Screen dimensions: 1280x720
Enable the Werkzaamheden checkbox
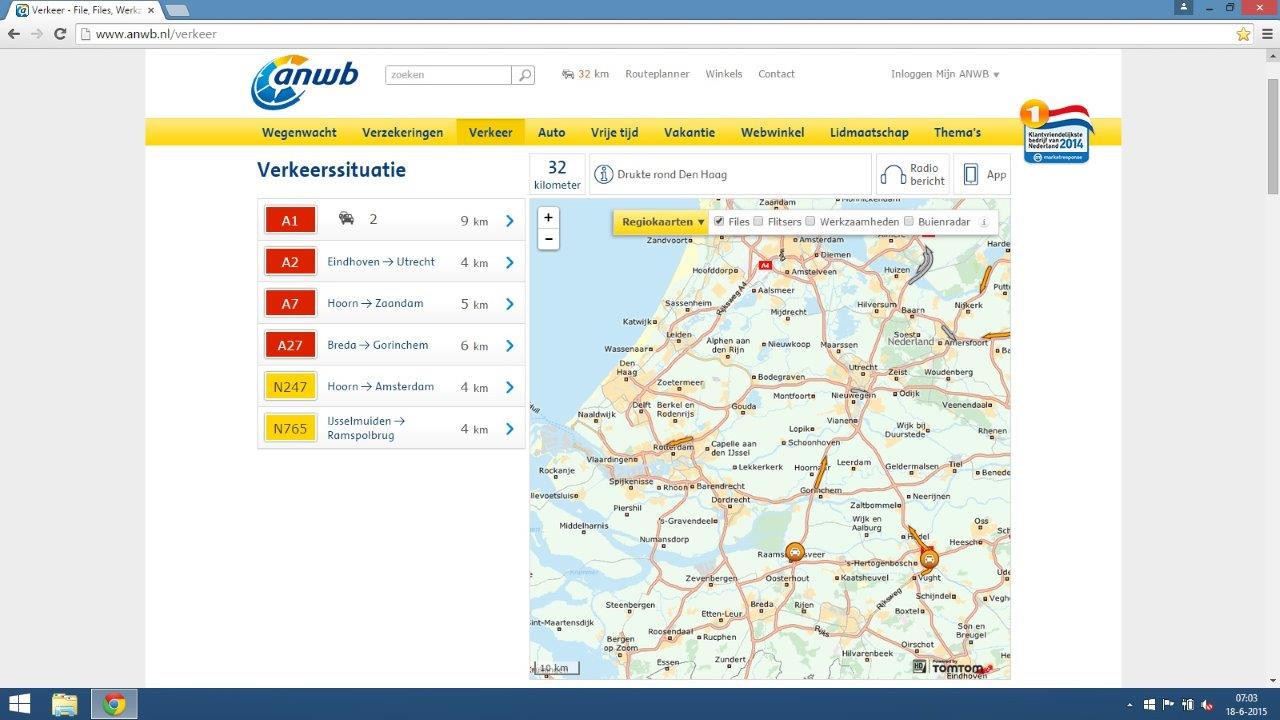pos(810,221)
